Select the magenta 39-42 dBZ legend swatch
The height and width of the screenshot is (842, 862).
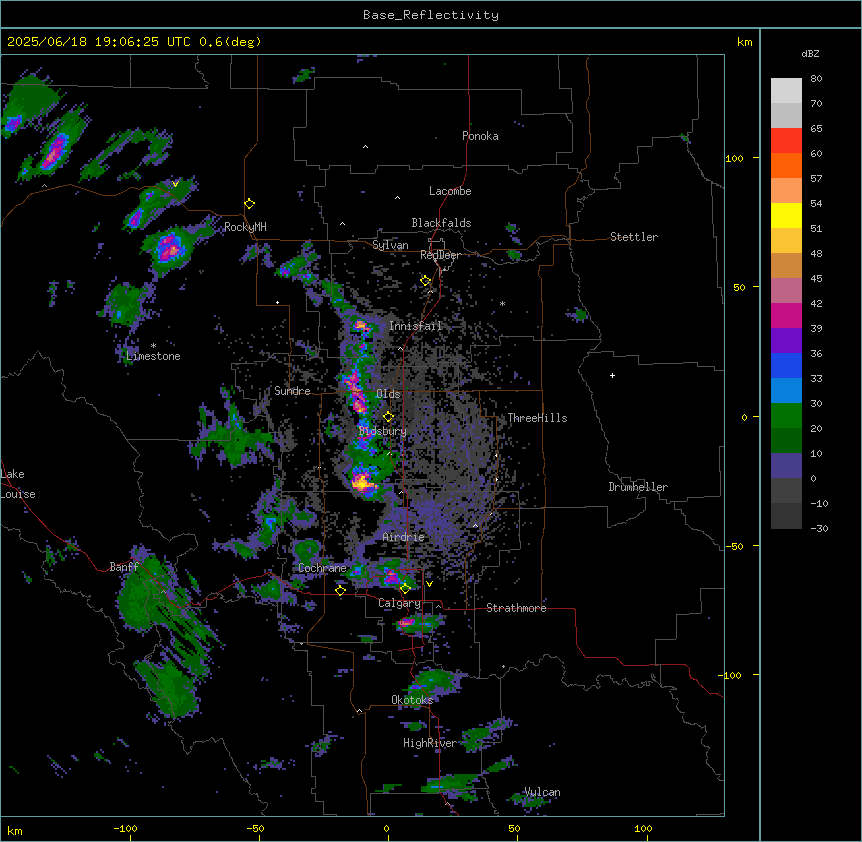point(786,315)
